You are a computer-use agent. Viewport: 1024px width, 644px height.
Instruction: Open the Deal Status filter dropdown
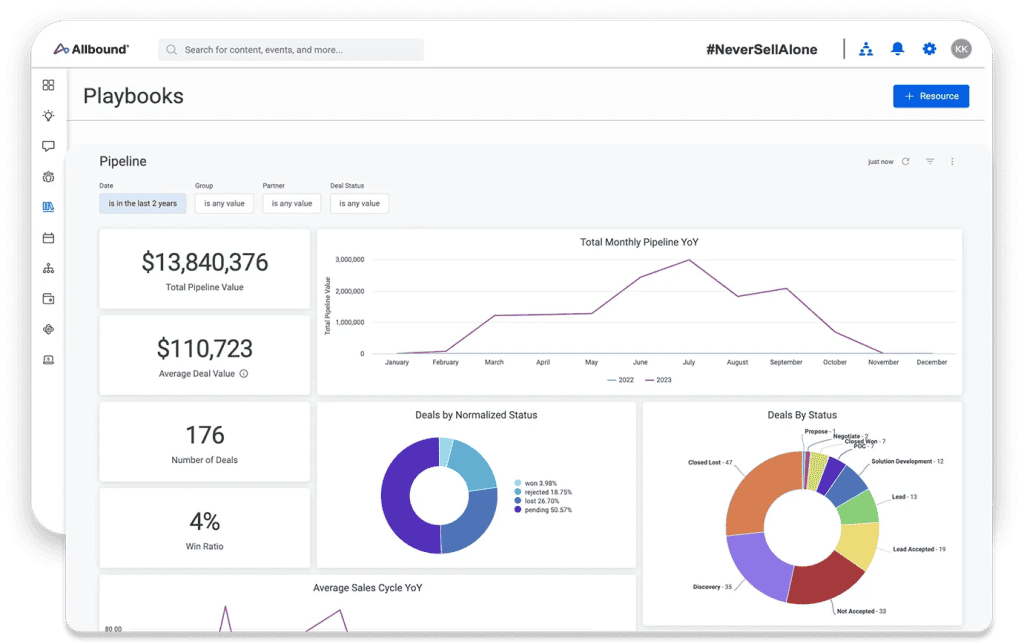pyautogui.click(x=359, y=203)
